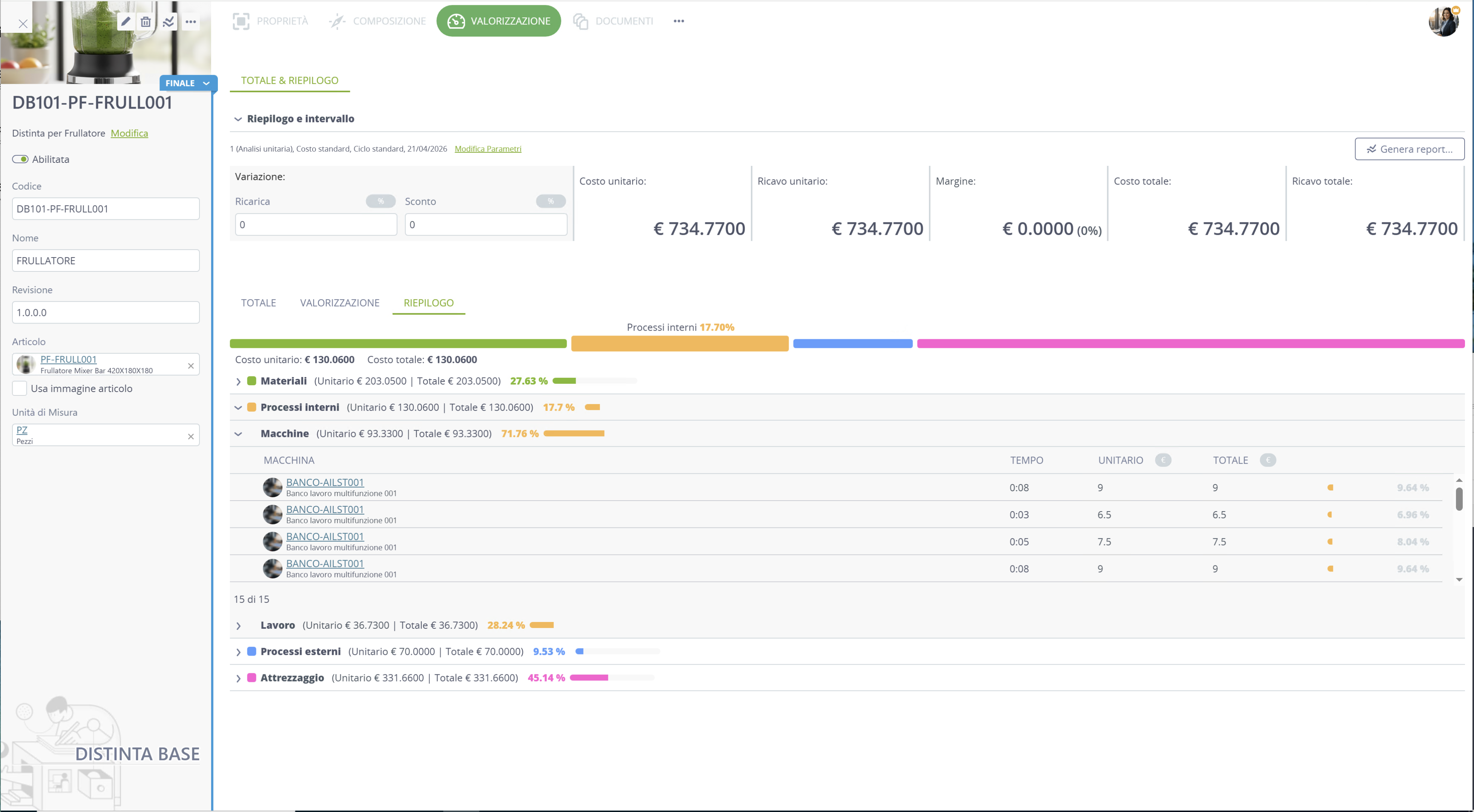Click into the Sconto input field

pyautogui.click(x=486, y=224)
